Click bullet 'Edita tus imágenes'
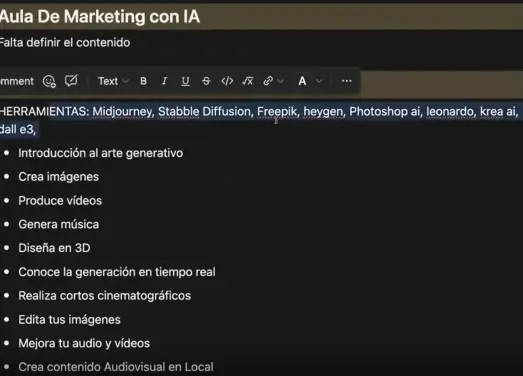 point(69,320)
